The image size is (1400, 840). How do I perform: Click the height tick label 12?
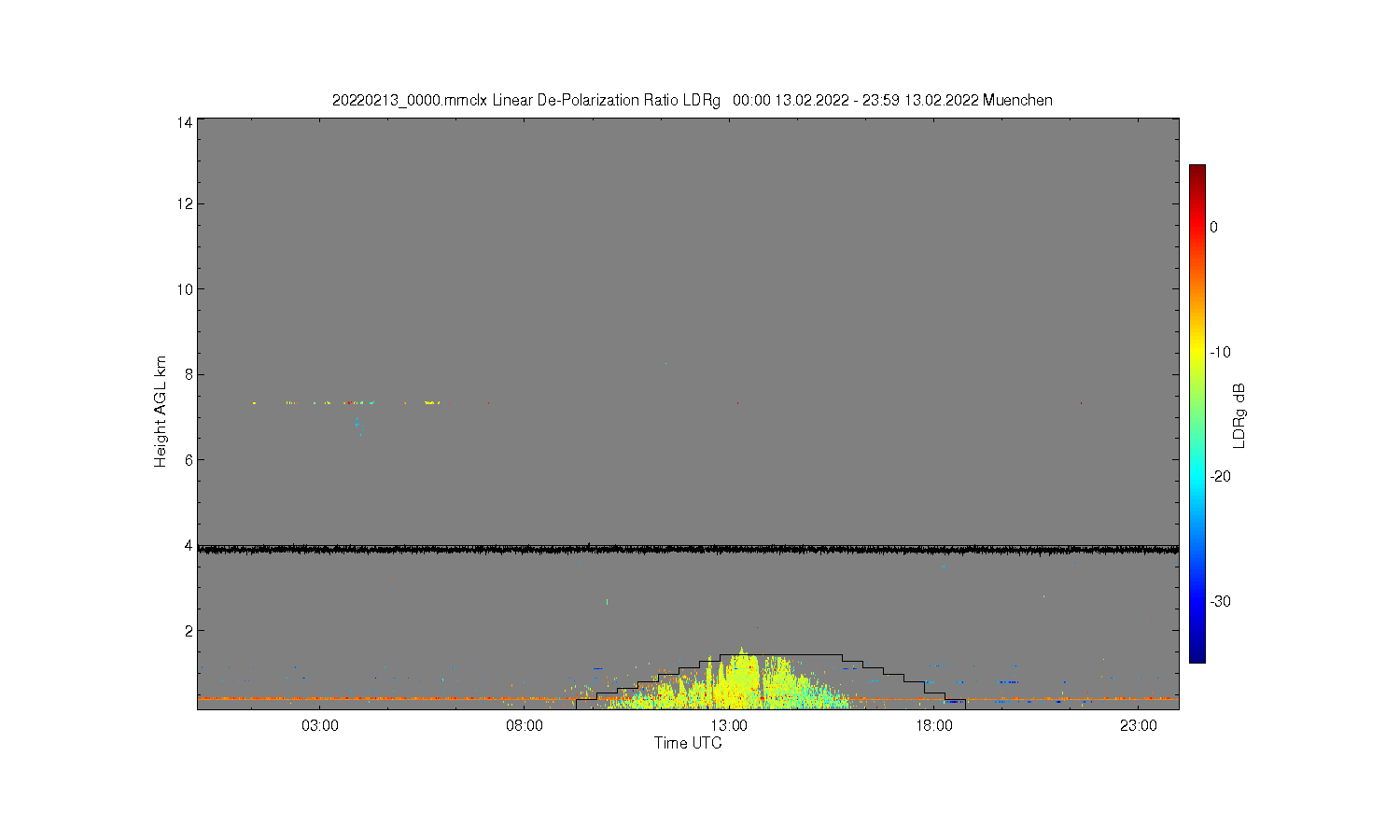(186, 203)
